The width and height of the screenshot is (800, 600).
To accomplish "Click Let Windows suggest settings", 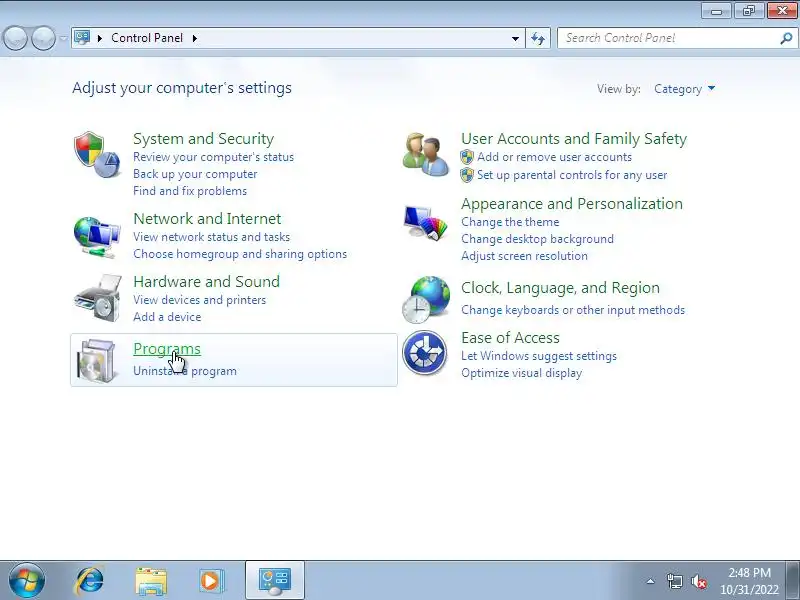I will (539, 356).
